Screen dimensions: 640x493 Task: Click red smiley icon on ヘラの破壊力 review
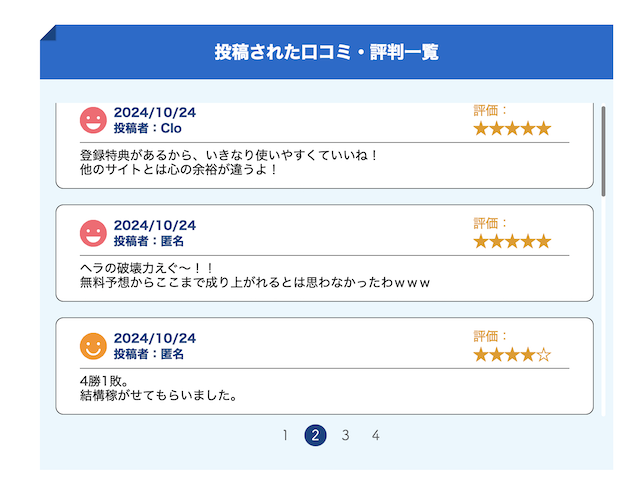[93, 233]
